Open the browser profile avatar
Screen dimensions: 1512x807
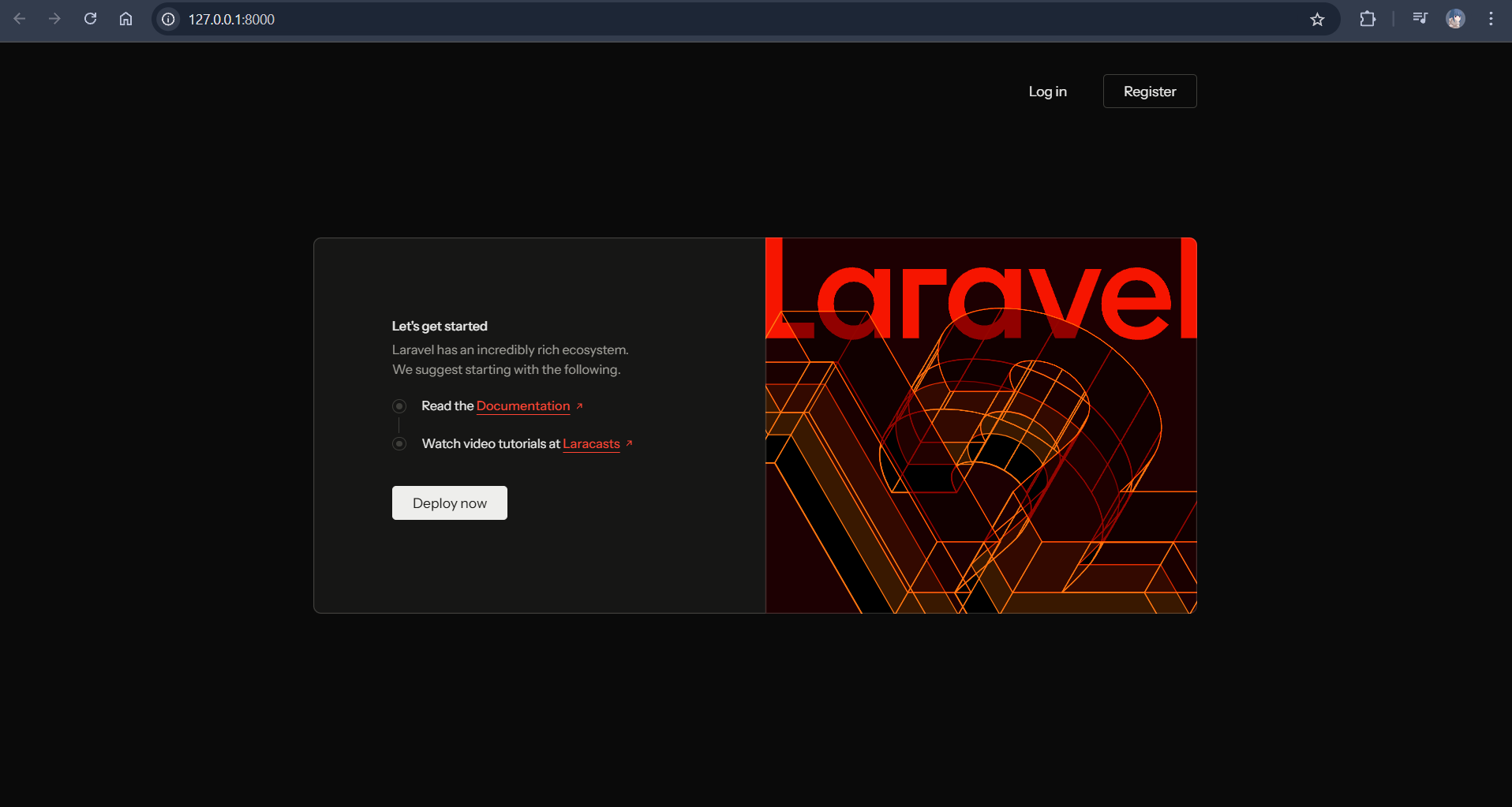pos(1456,19)
